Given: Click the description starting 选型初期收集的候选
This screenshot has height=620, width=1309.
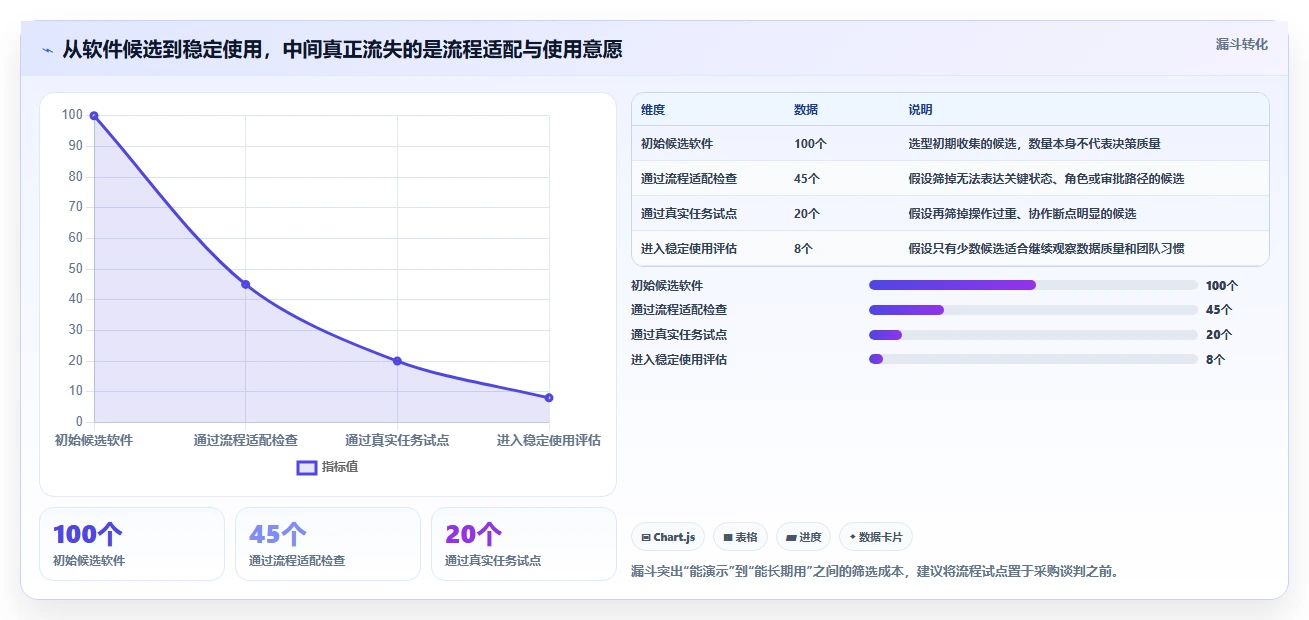Looking at the screenshot, I should click(x=1034, y=144).
